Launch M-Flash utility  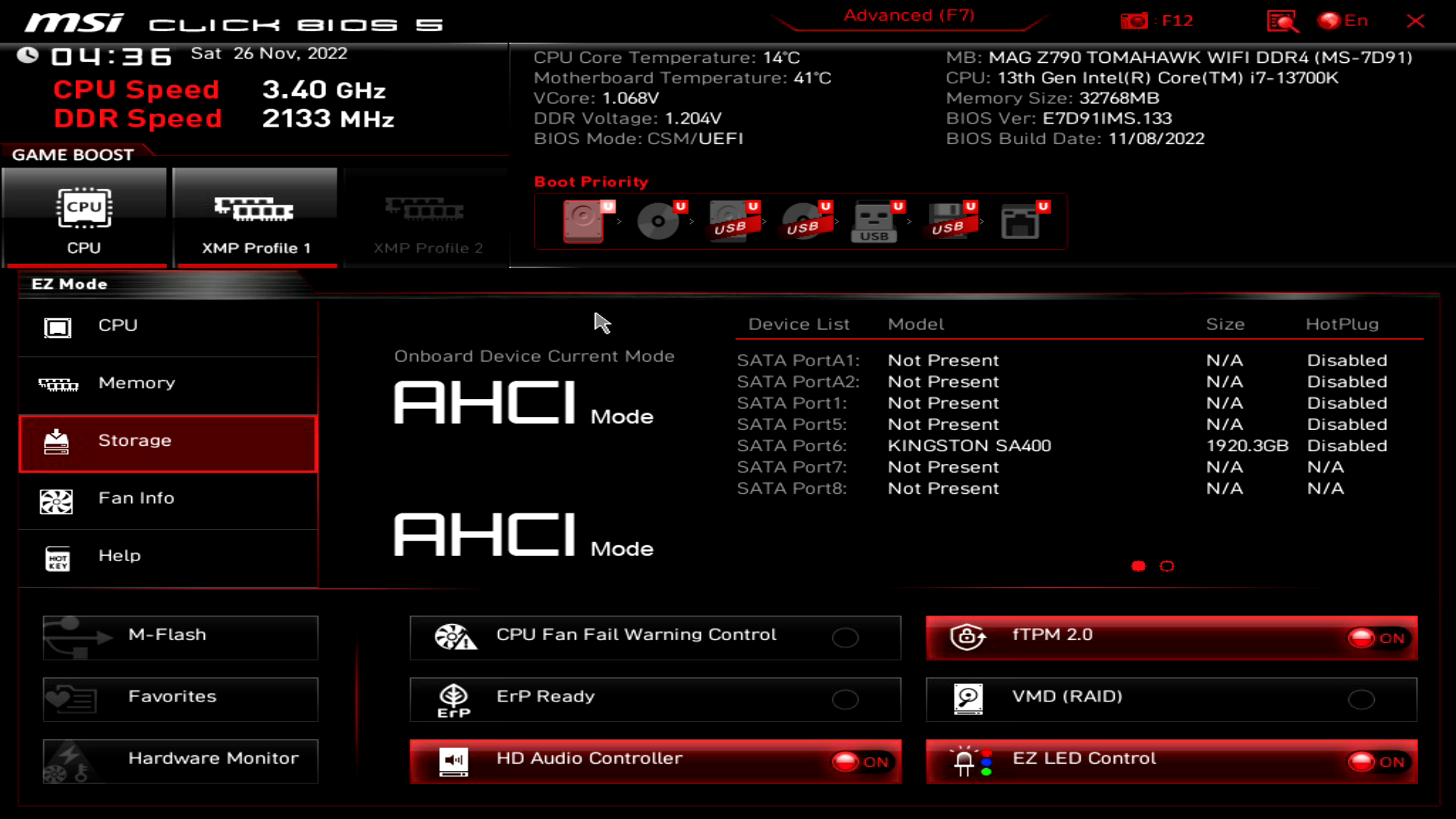point(180,637)
